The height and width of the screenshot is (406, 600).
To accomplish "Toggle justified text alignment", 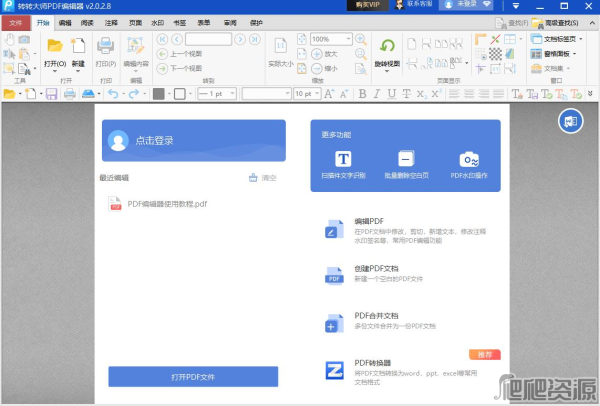I will 498,94.
